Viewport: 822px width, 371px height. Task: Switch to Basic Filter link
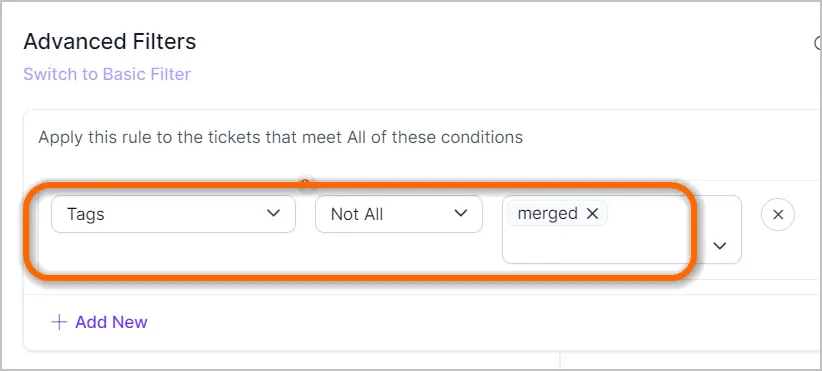[107, 74]
